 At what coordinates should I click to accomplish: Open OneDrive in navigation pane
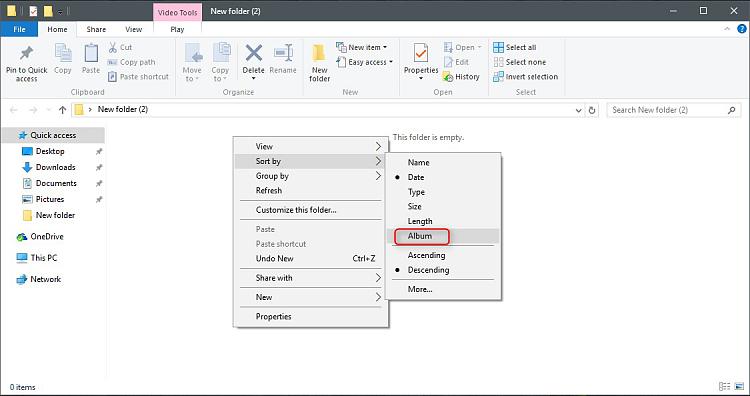(46, 237)
